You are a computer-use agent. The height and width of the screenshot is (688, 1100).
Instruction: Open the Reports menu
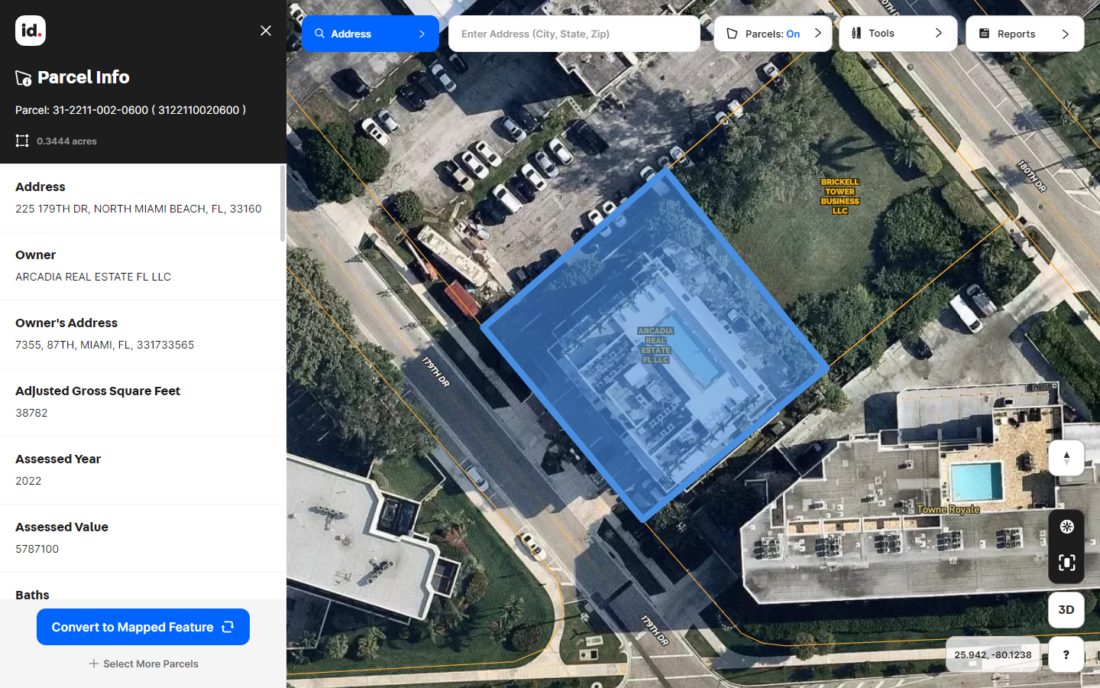point(1019,33)
